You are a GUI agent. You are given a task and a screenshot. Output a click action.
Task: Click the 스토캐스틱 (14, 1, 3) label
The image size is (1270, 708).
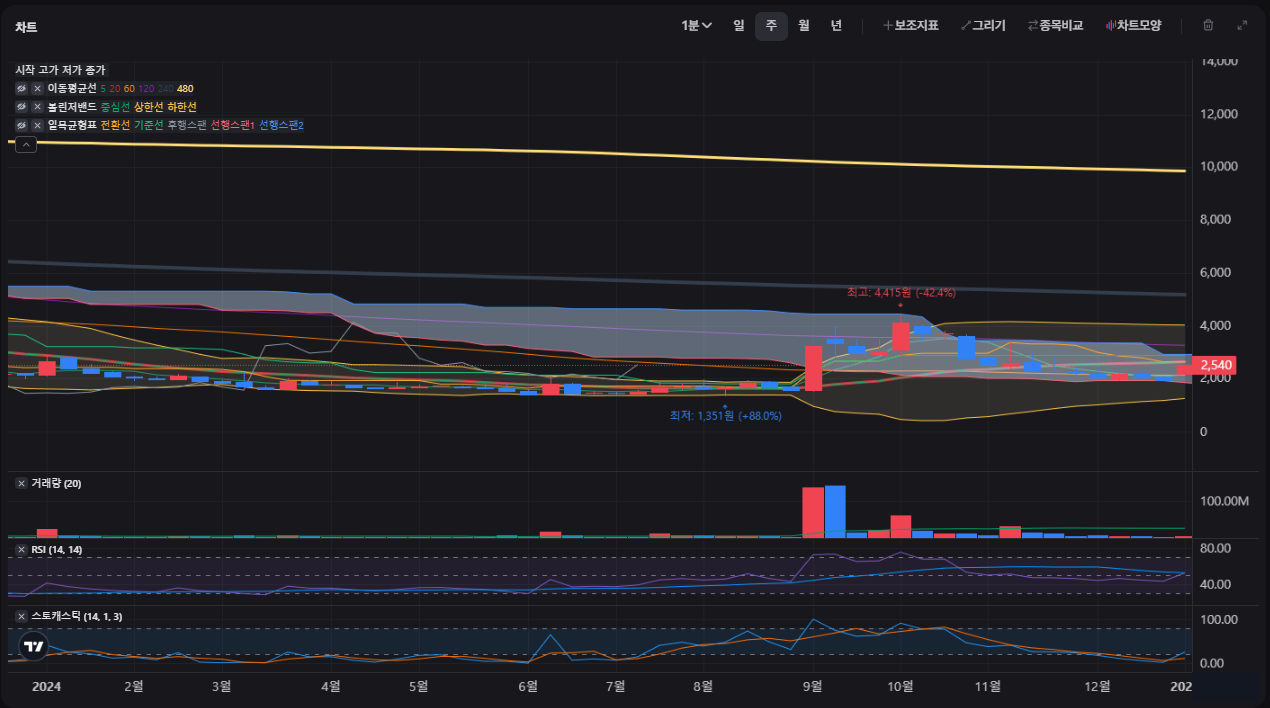77,616
